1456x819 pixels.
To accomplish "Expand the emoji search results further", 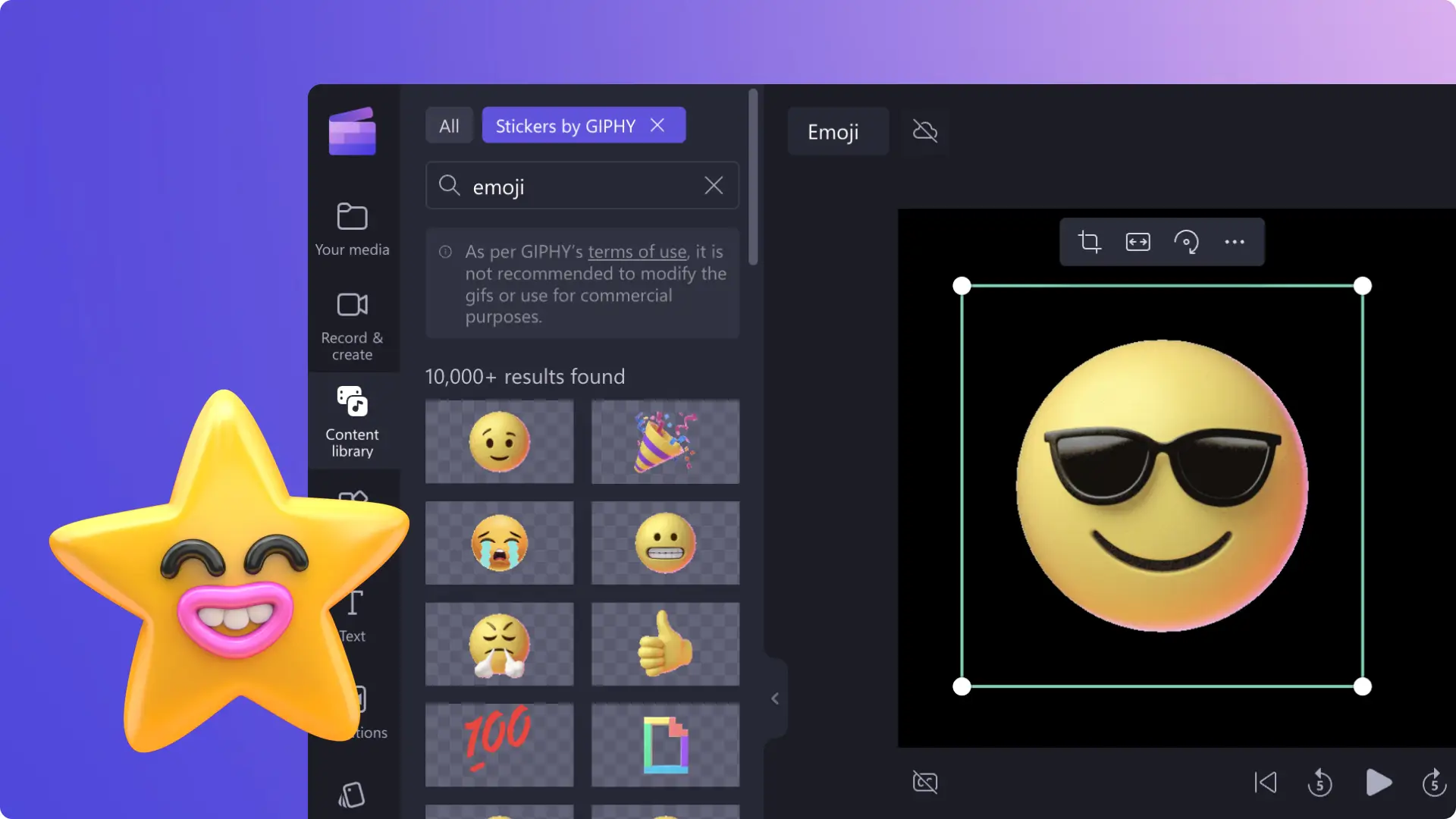I will 775,696.
